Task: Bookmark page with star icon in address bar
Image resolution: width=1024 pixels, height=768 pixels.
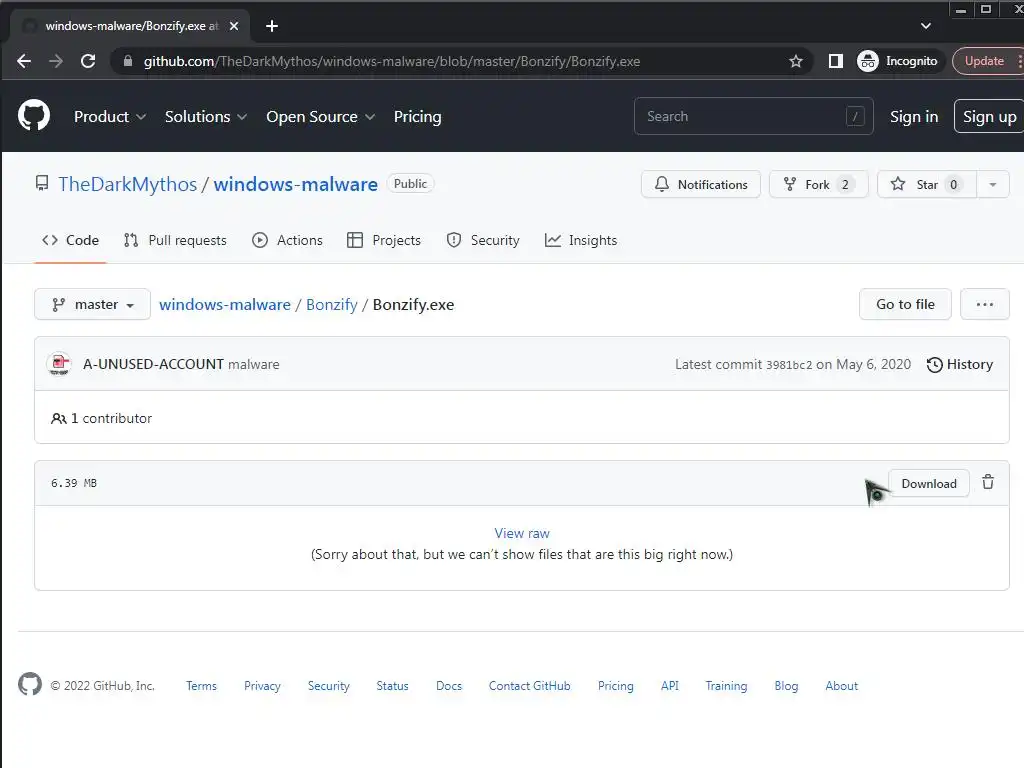Action: coord(795,61)
